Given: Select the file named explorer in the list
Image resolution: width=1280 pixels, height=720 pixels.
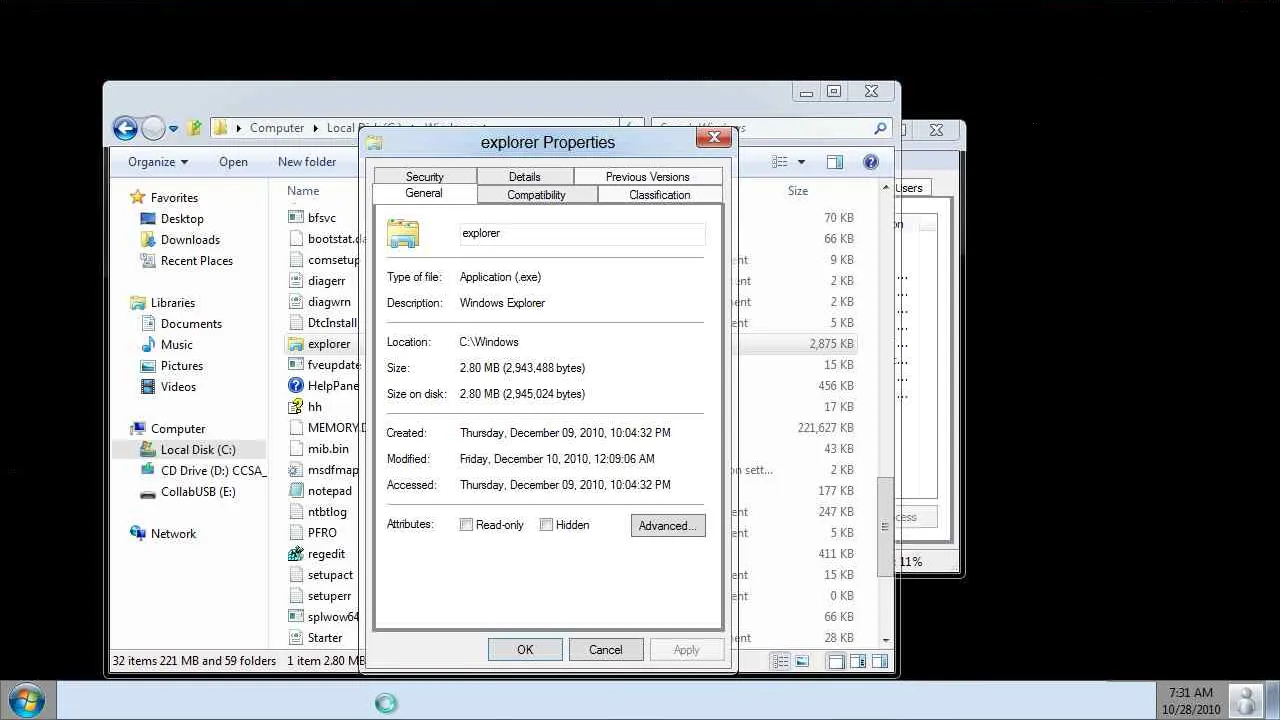Looking at the screenshot, I should click(x=329, y=344).
